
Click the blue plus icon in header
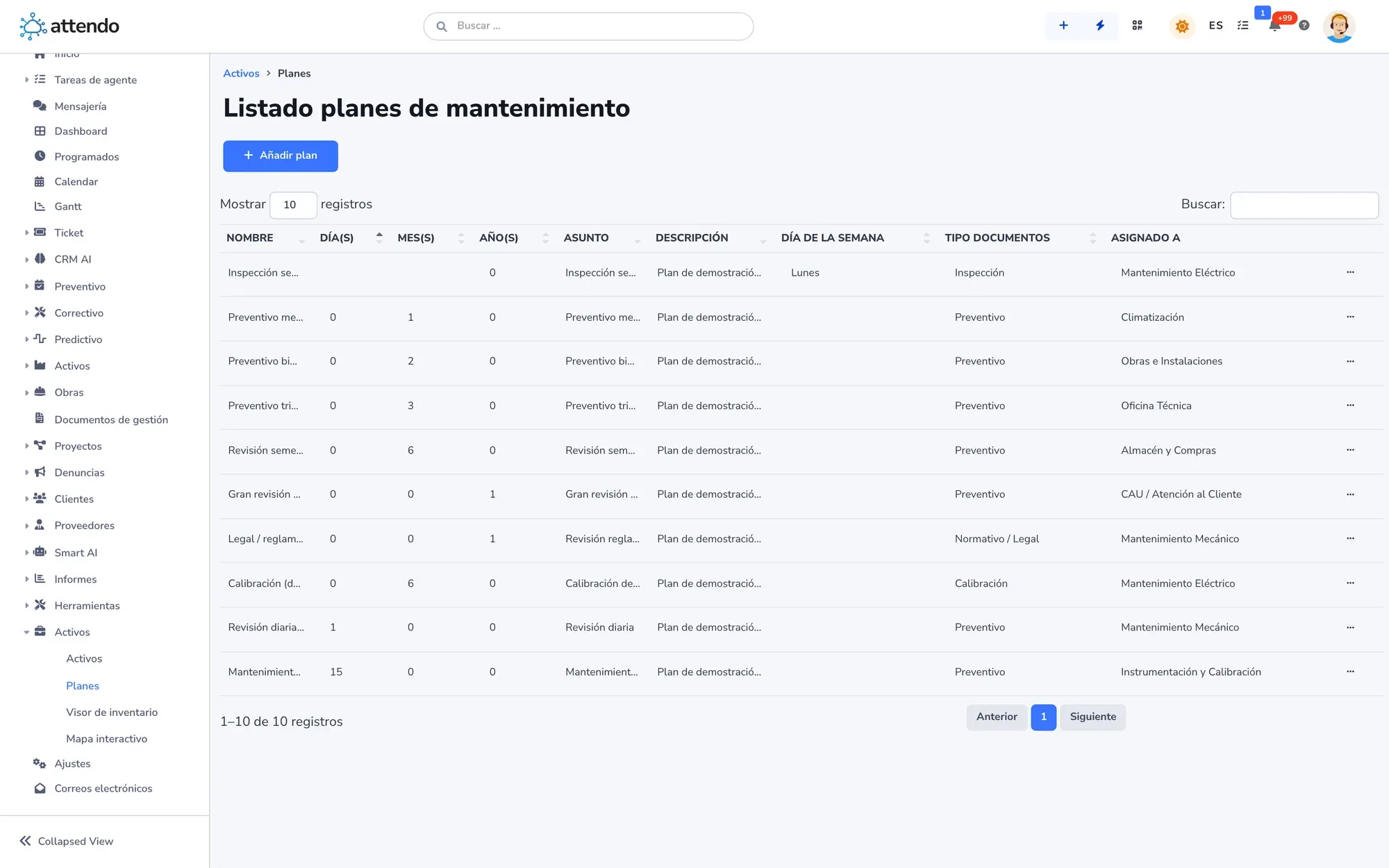(x=1063, y=26)
